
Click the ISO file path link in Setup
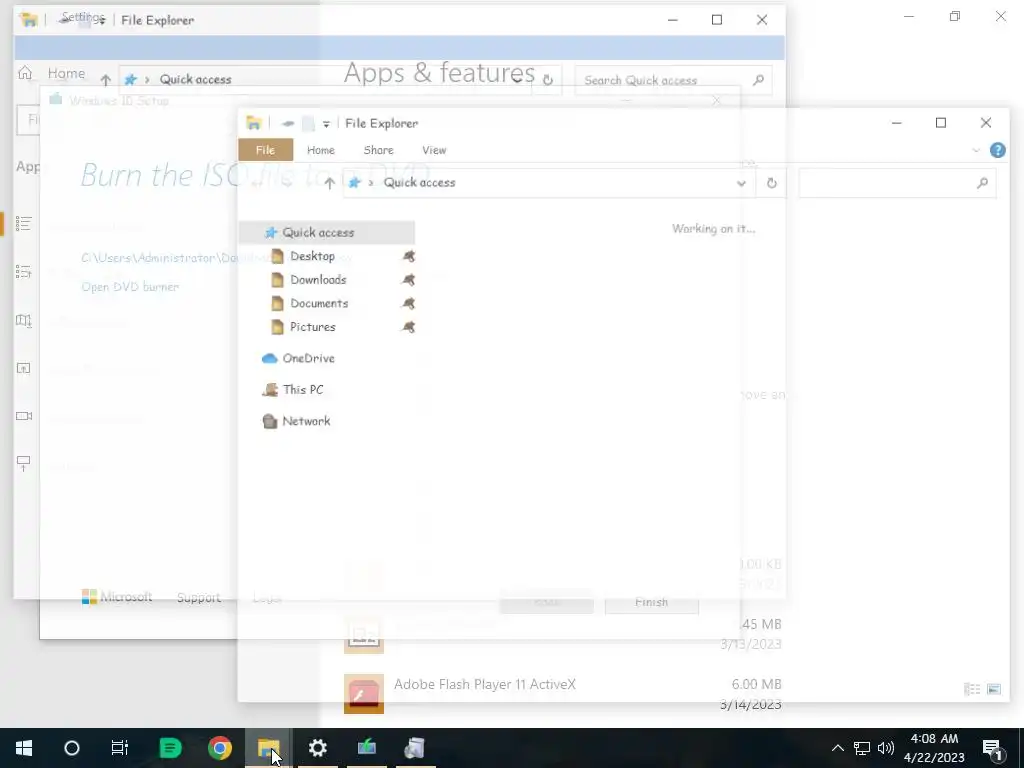216,258
